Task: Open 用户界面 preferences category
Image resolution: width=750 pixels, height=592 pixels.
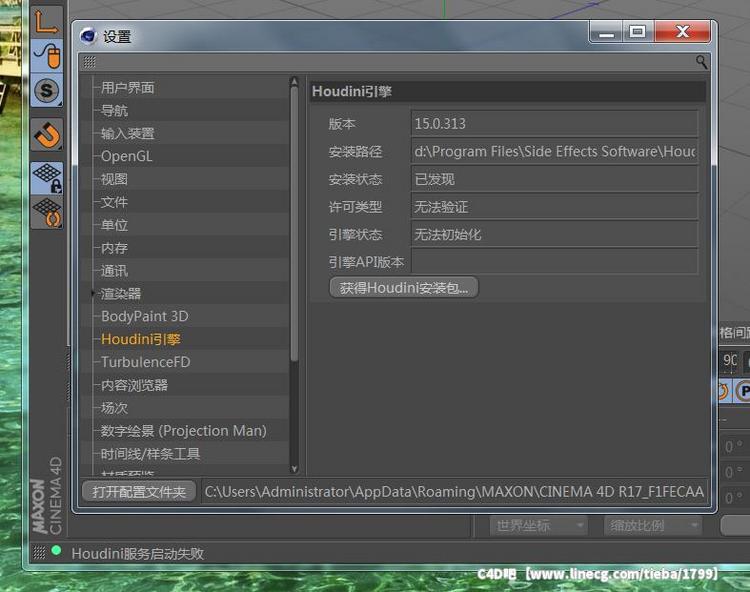Action: coord(128,88)
